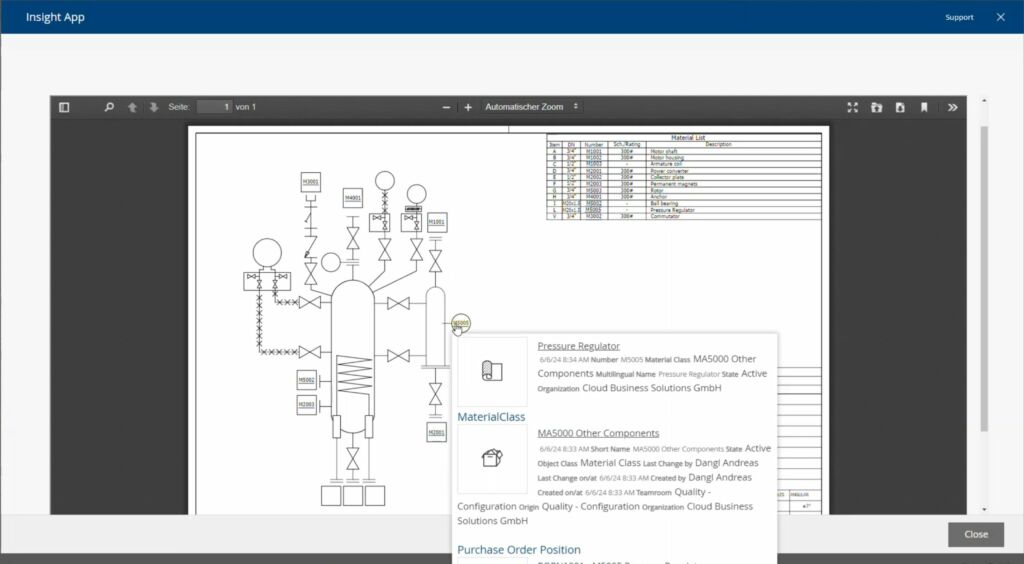Click the page number field
The height and width of the screenshot is (564, 1024).
tap(214, 107)
